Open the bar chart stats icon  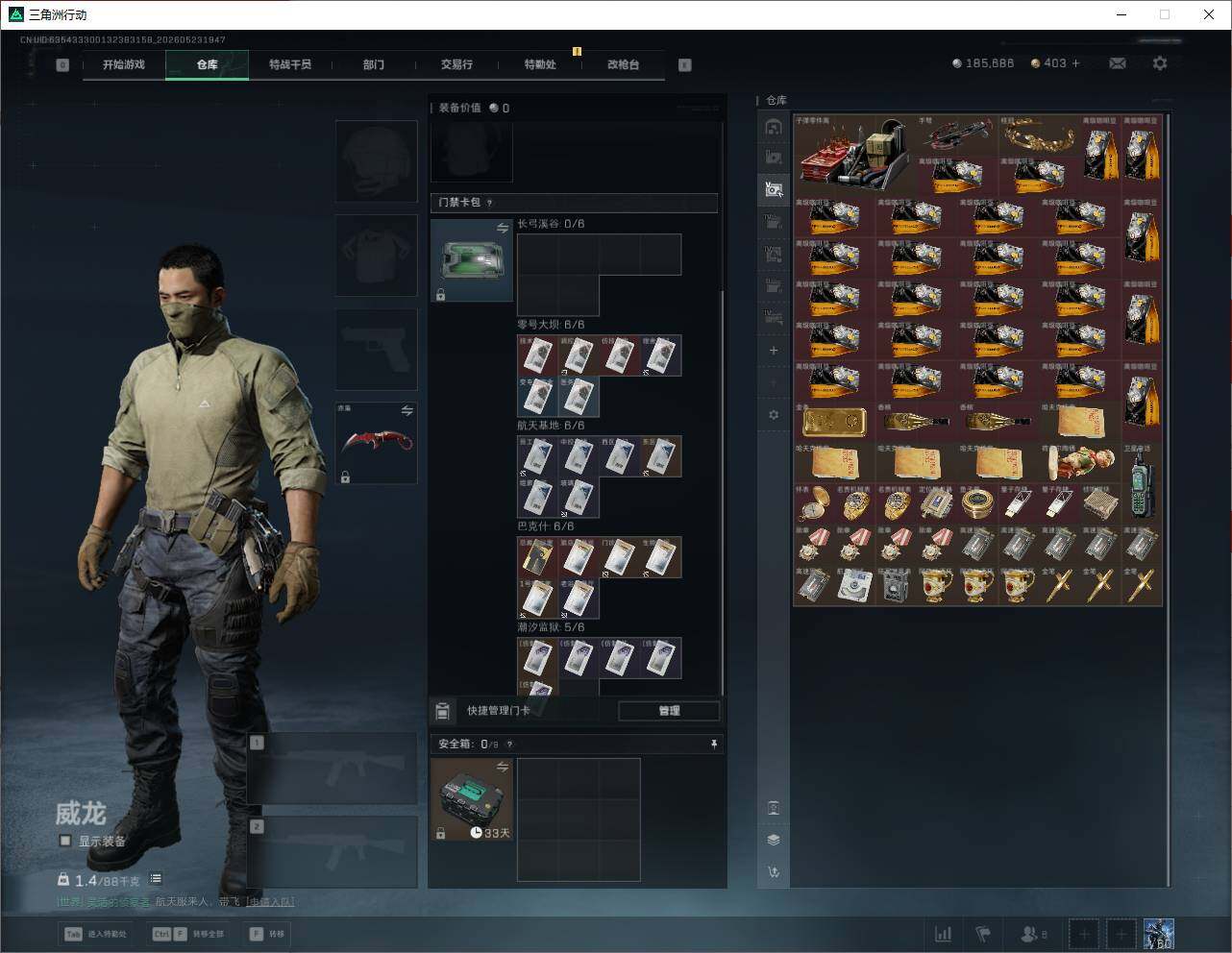coord(944,934)
